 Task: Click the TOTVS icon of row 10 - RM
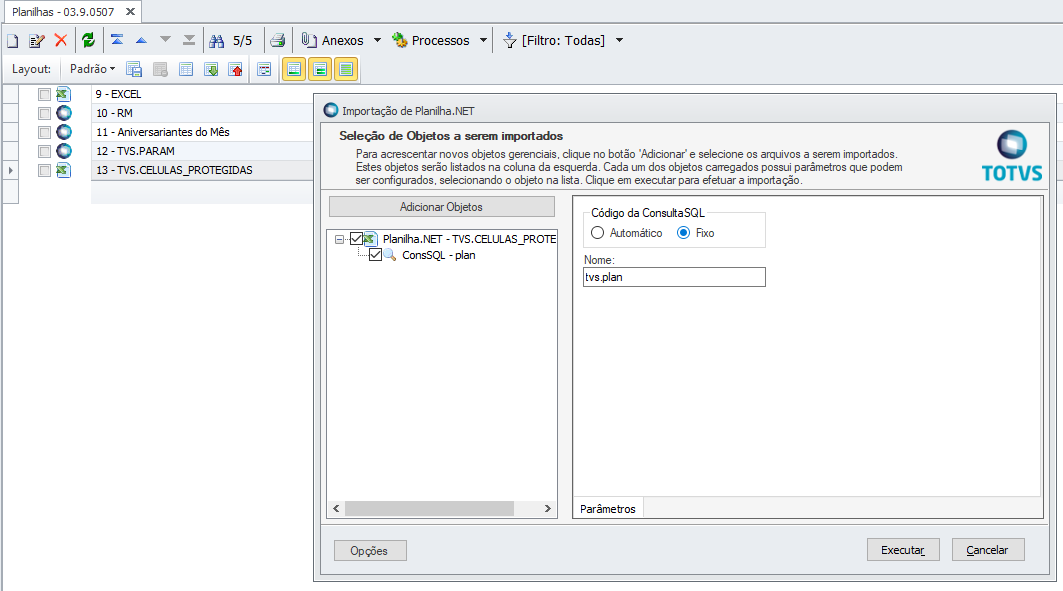(x=64, y=113)
